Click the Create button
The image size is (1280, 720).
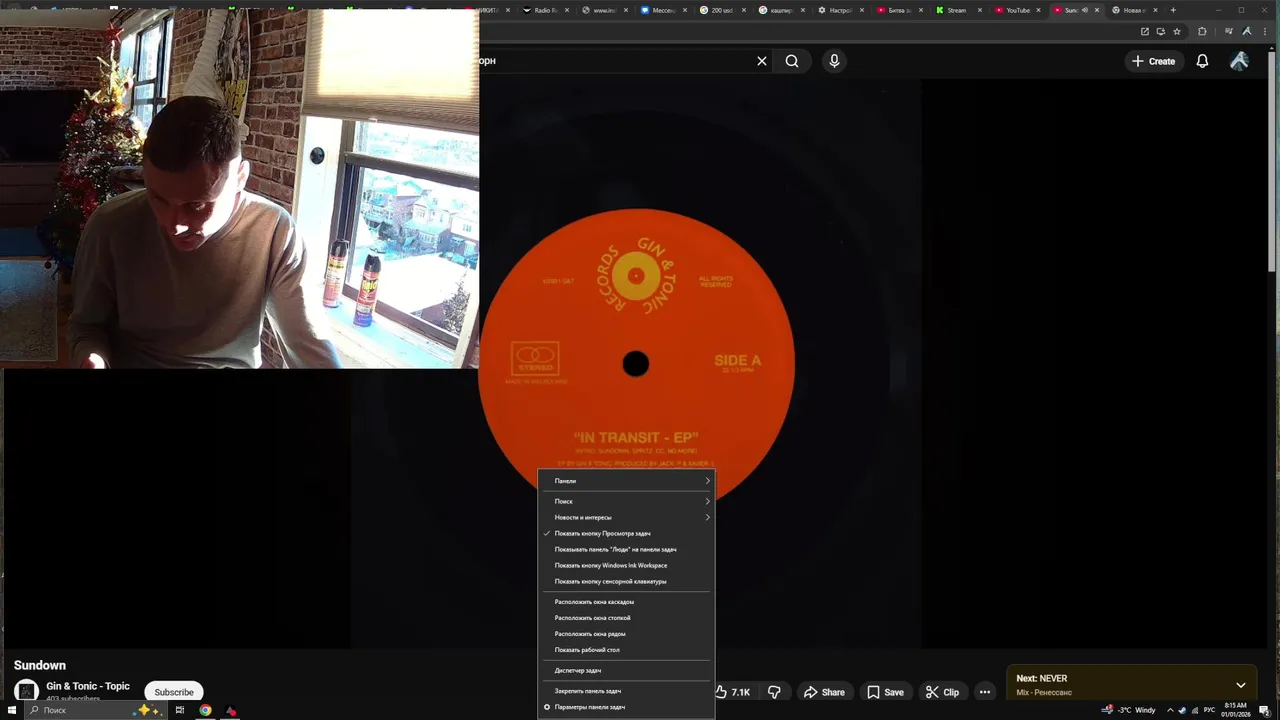point(1153,61)
